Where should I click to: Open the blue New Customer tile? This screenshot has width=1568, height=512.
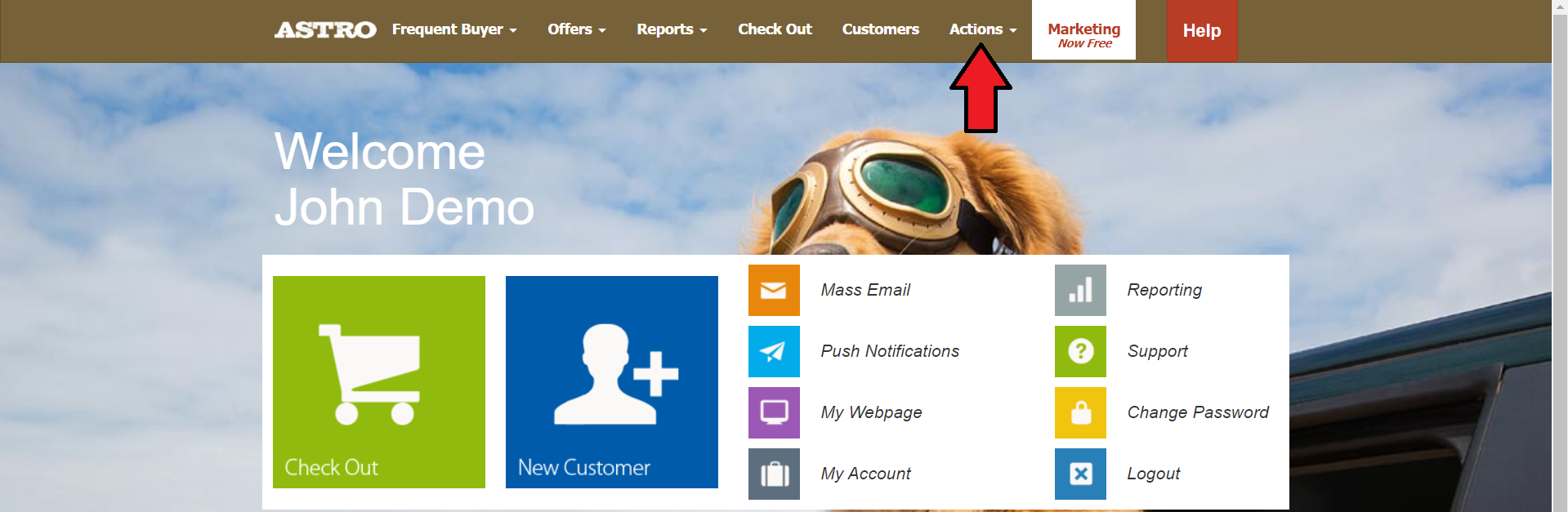[612, 381]
